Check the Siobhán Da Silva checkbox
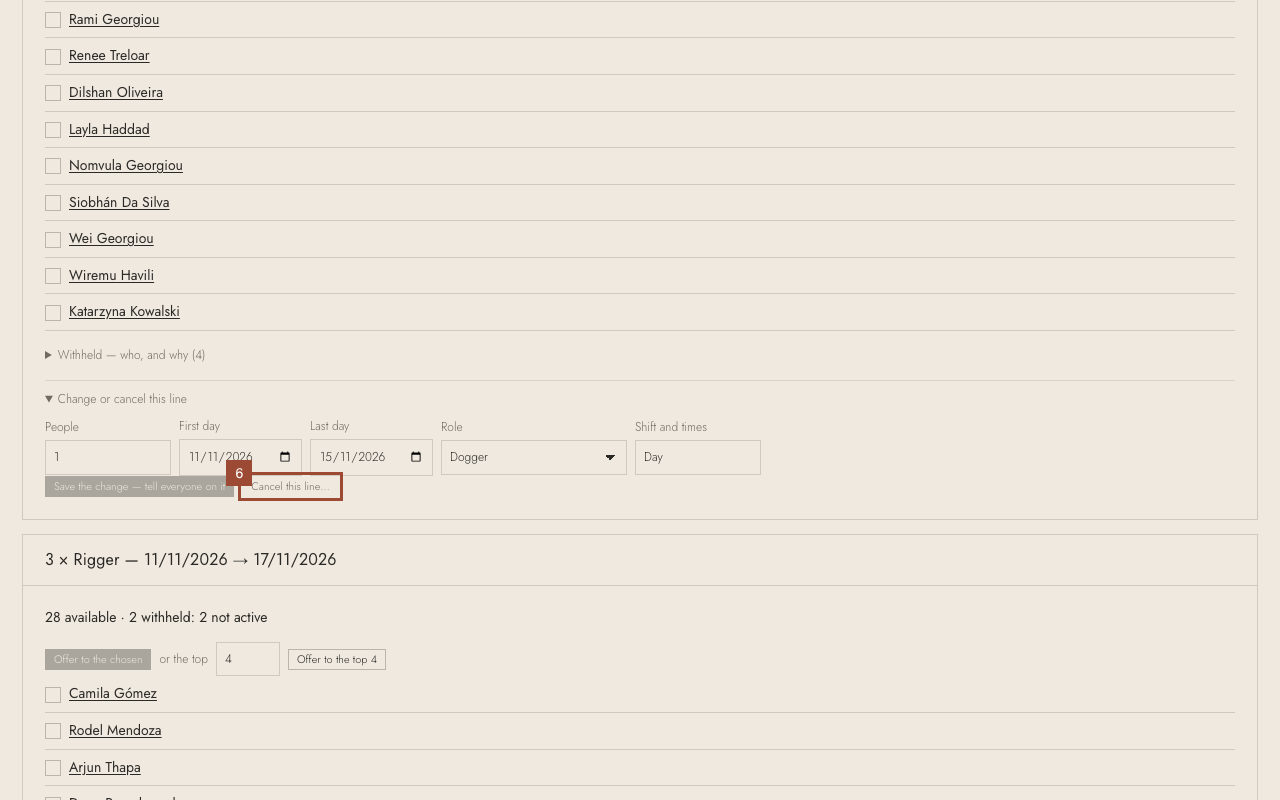The image size is (1280, 800). coord(53,203)
